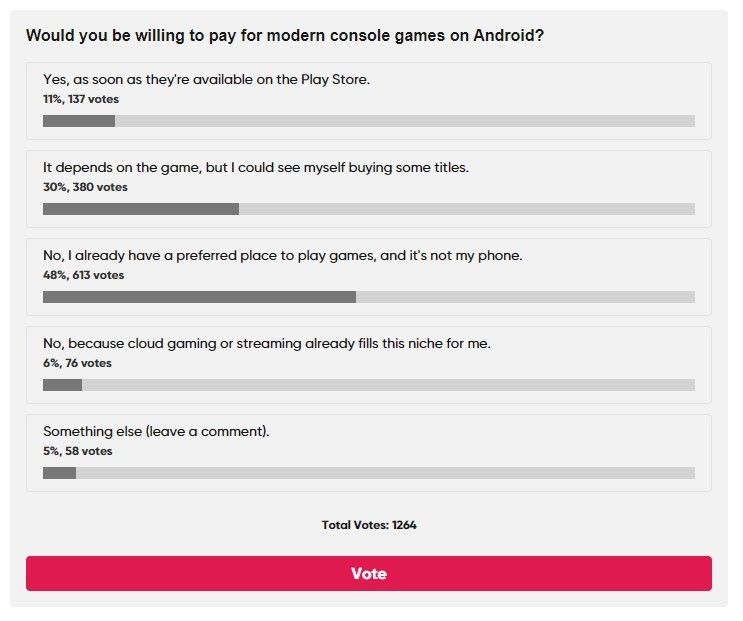The image size is (743, 621).
Task: Choose "It depends on the game" answer
Action: click(255, 167)
